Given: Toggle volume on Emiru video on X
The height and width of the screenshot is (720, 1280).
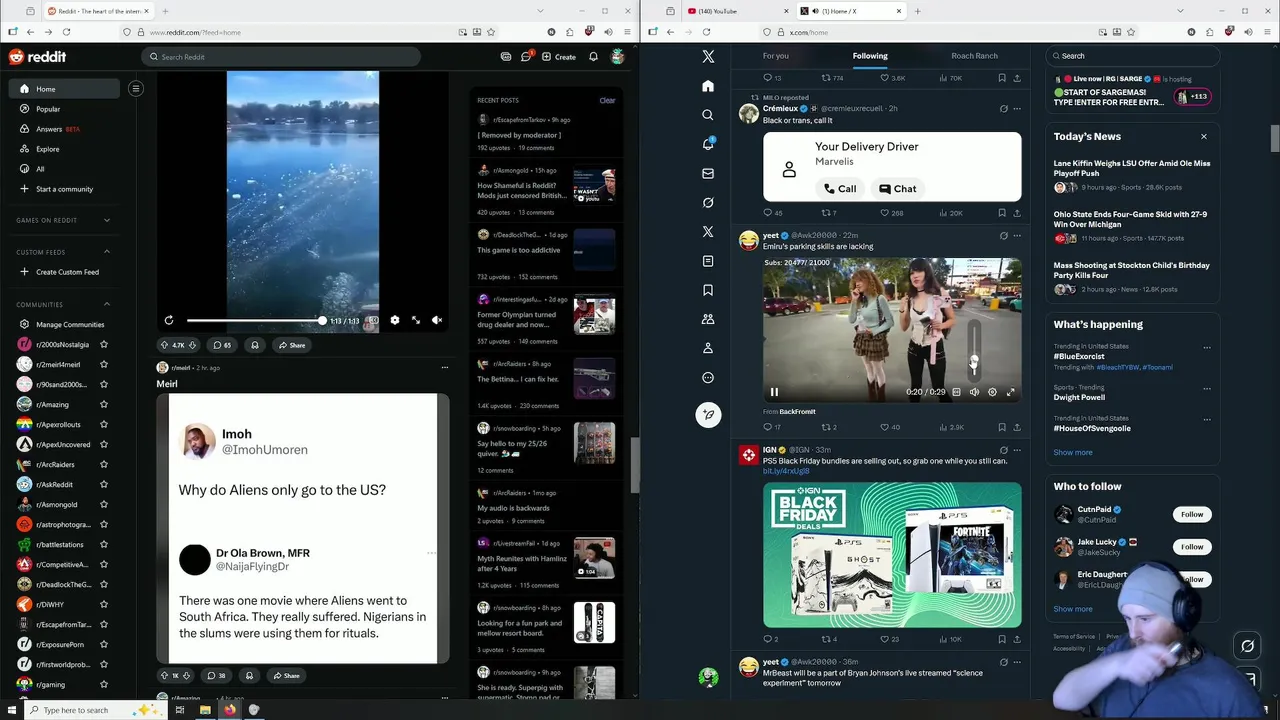Looking at the screenshot, I should pos(974,392).
